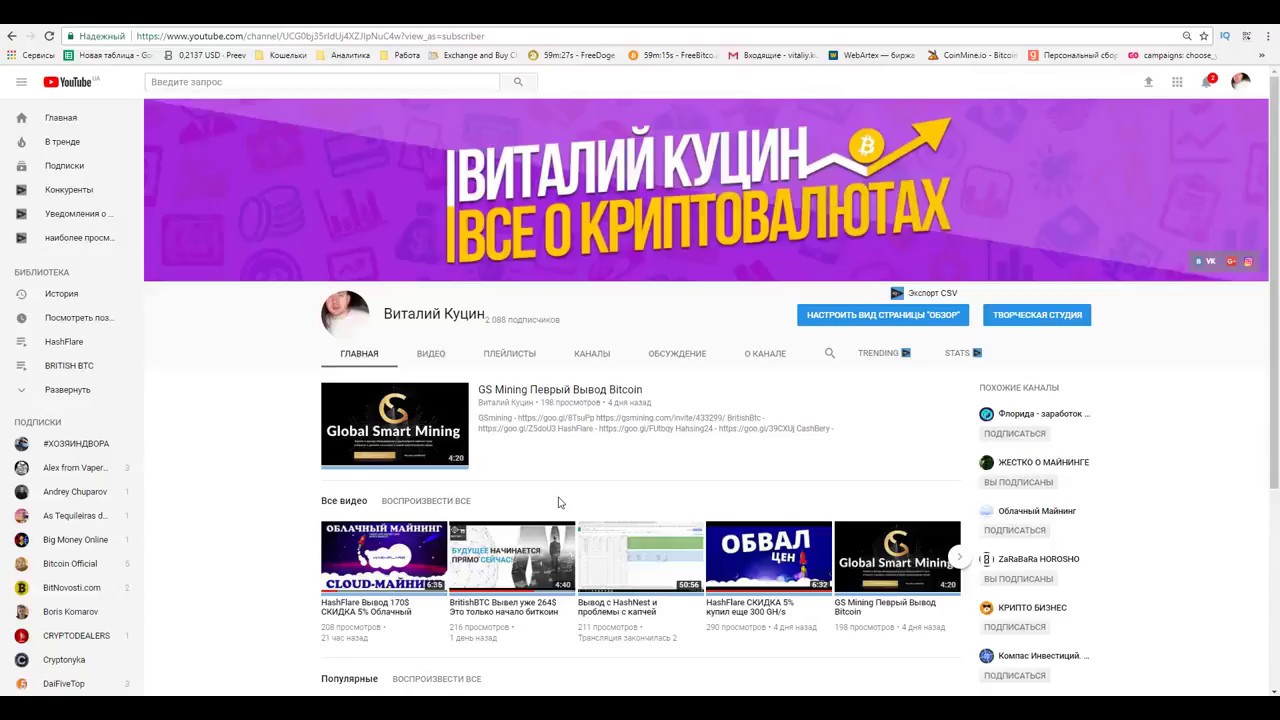Select the Главная channel tab
This screenshot has width=1280, height=720.
359,354
